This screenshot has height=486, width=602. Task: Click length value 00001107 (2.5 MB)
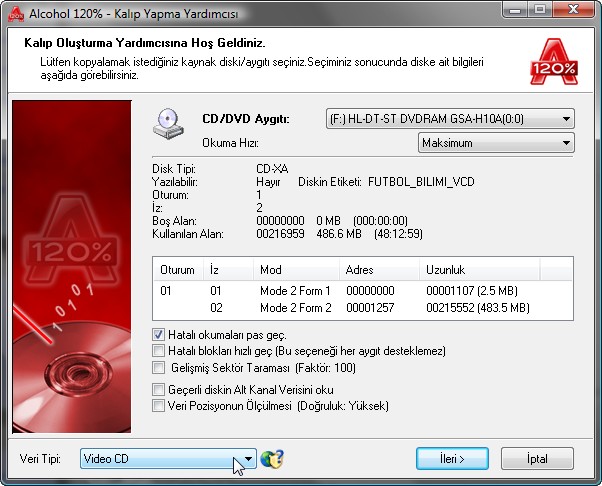pos(472,291)
